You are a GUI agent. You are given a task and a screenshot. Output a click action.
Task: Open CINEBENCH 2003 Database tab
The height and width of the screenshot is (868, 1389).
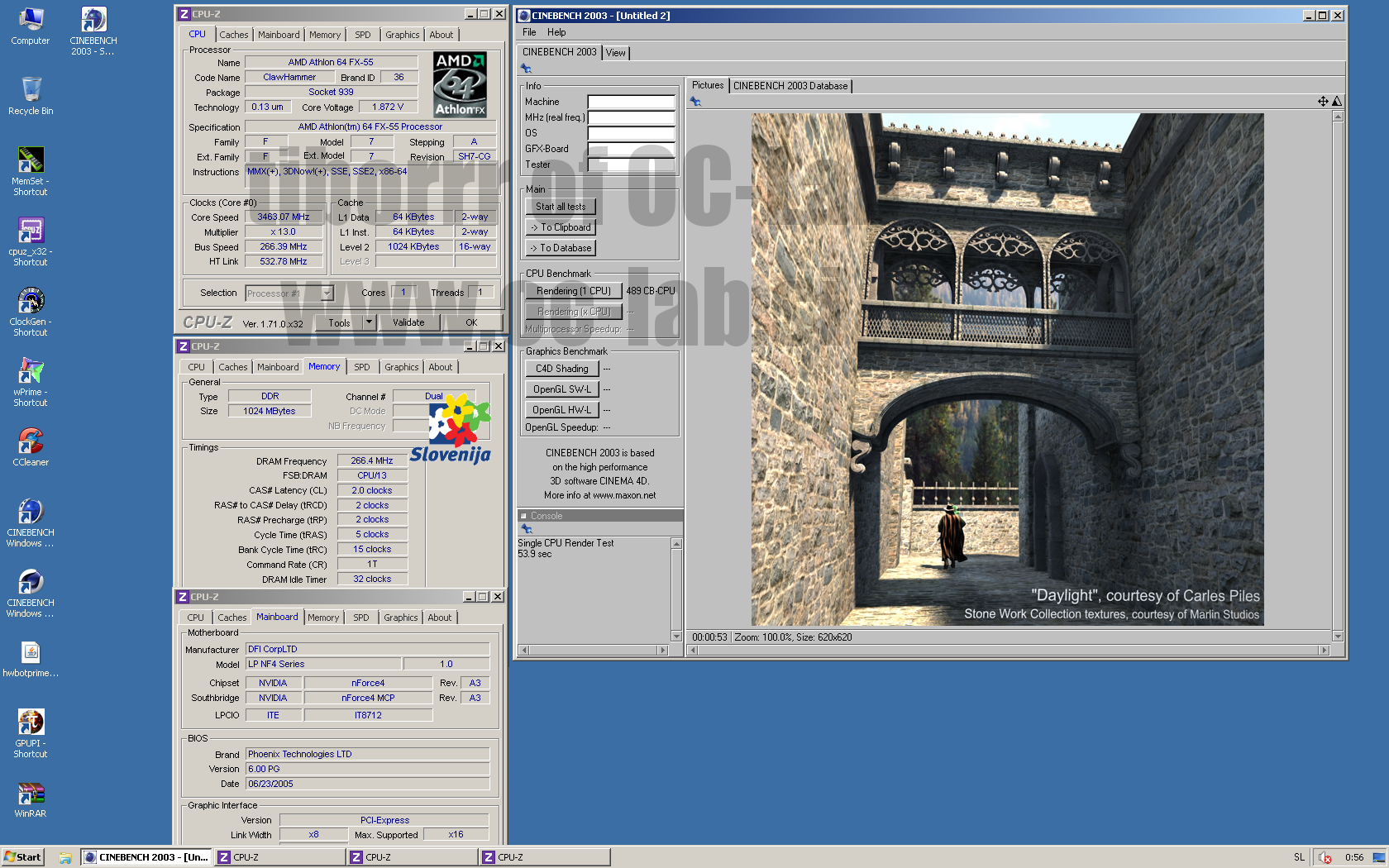coord(790,86)
